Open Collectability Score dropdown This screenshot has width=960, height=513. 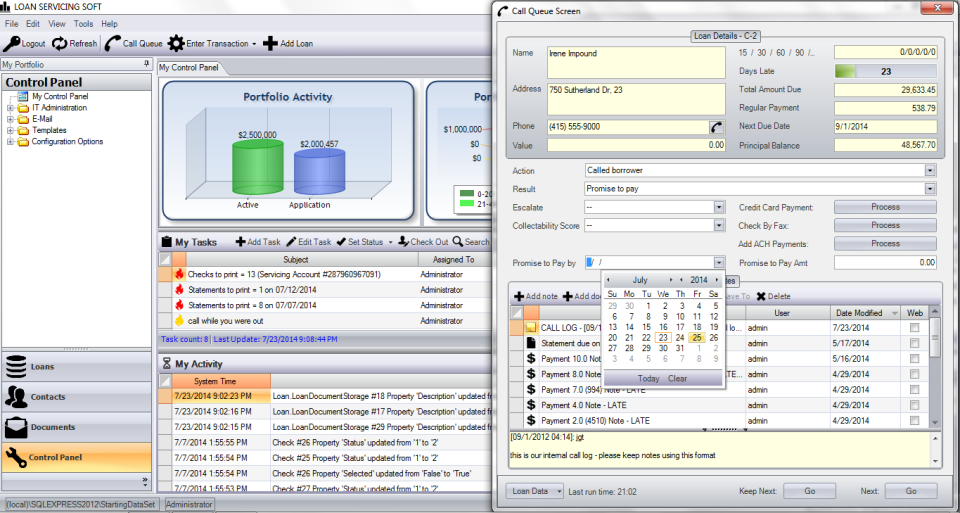pyautogui.click(x=719, y=226)
